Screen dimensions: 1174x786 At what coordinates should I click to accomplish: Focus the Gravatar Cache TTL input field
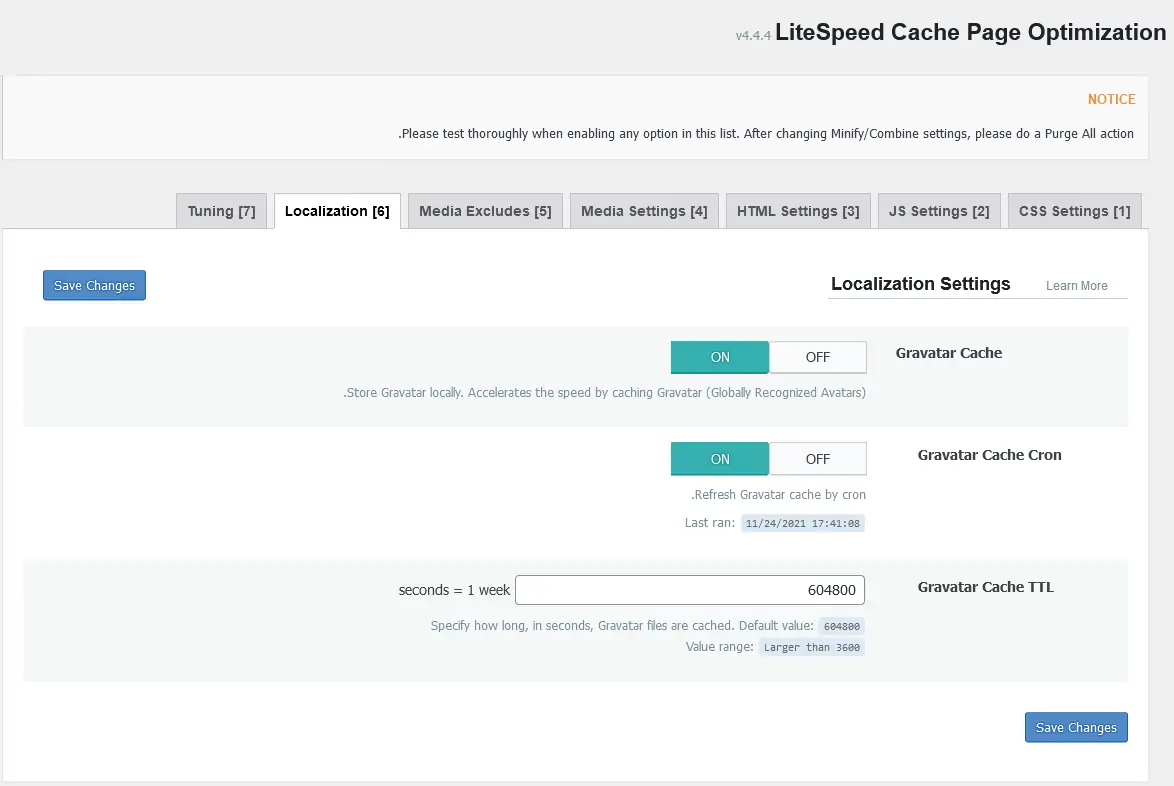click(x=689, y=590)
